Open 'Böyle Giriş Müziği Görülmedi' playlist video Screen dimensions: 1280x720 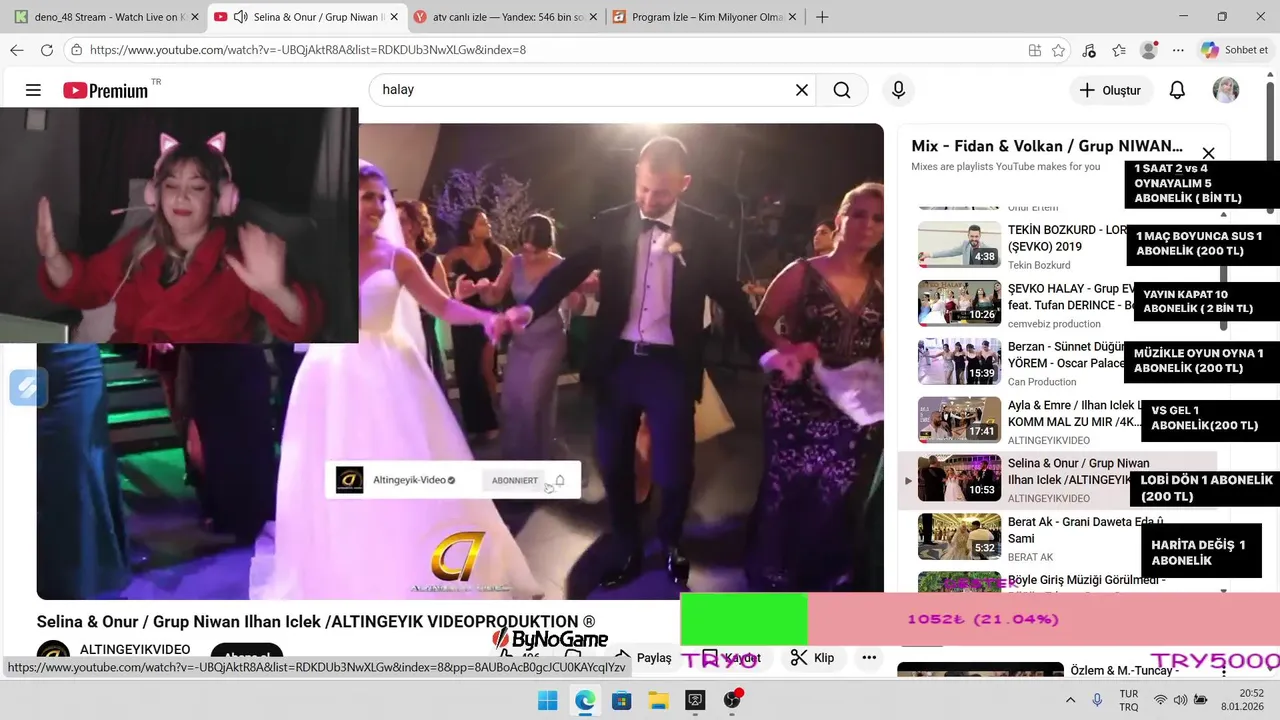(x=1086, y=580)
